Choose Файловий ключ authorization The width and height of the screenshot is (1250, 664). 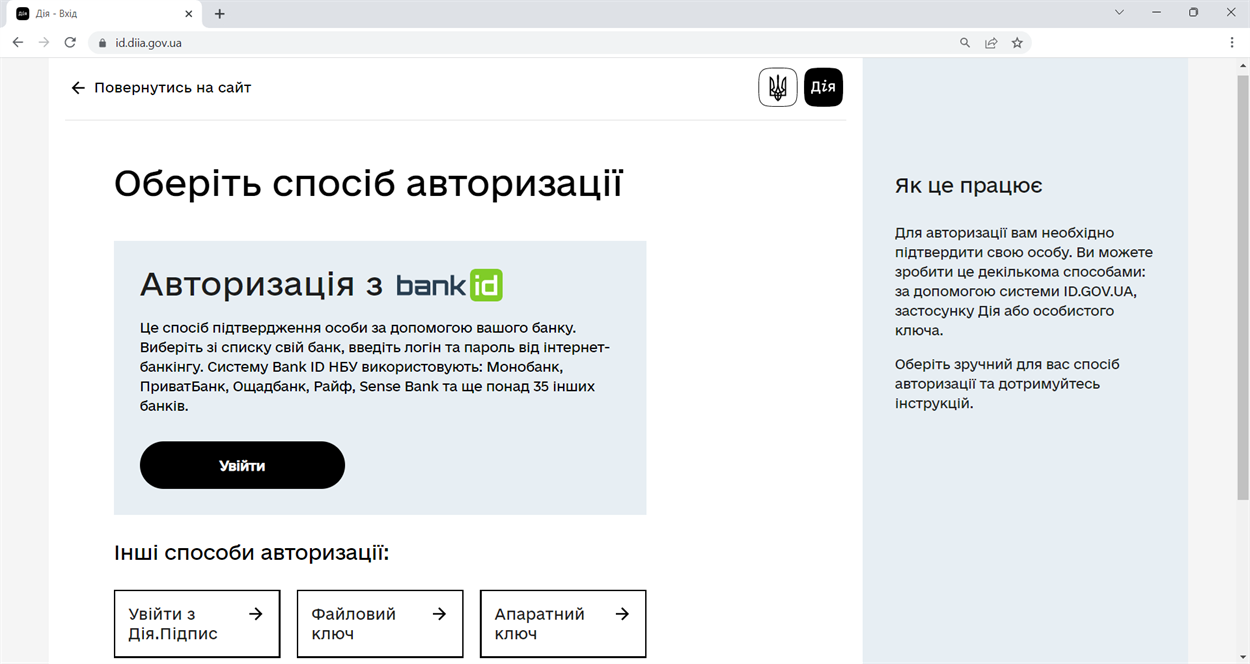380,624
